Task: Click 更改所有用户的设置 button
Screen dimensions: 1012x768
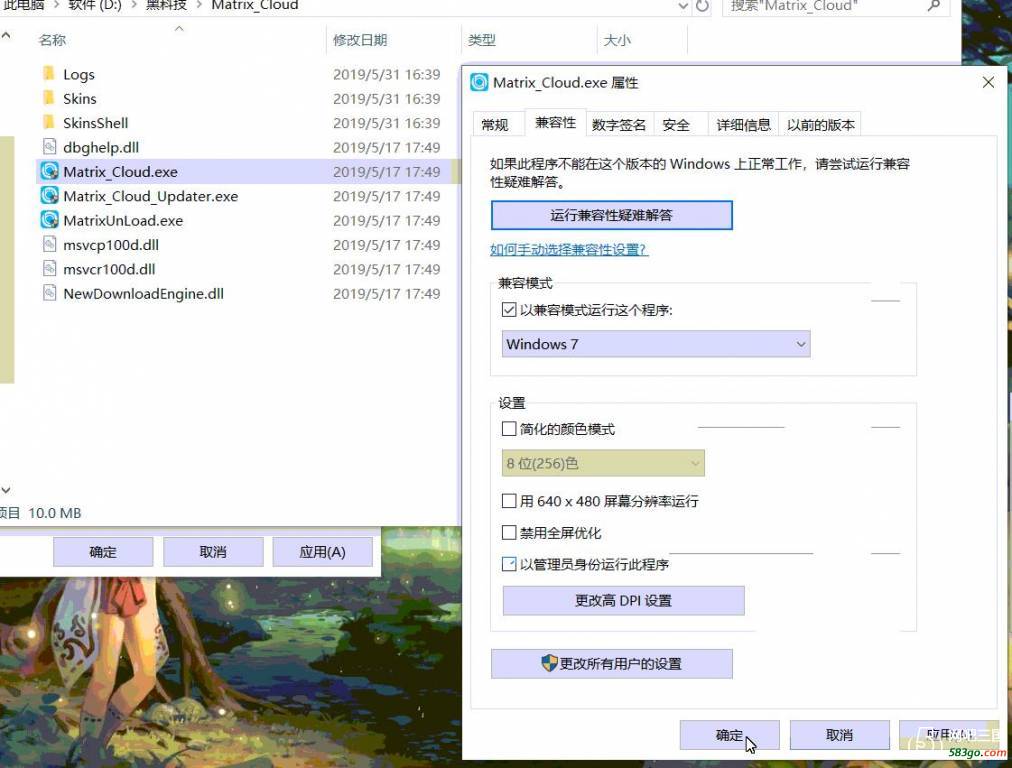Action: tap(611, 663)
